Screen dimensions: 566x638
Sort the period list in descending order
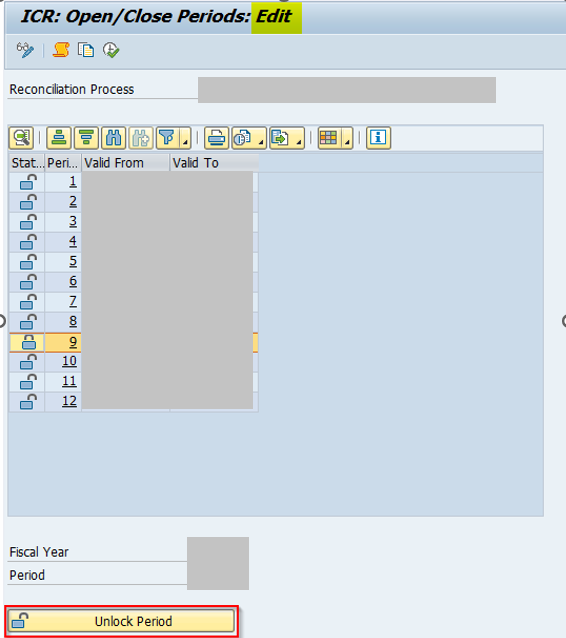(86, 138)
